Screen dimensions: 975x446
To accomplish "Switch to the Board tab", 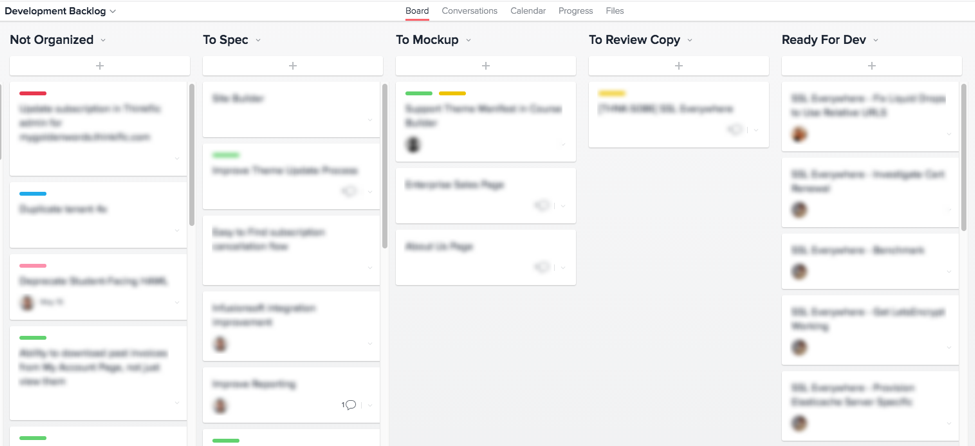I will point(417,11).
